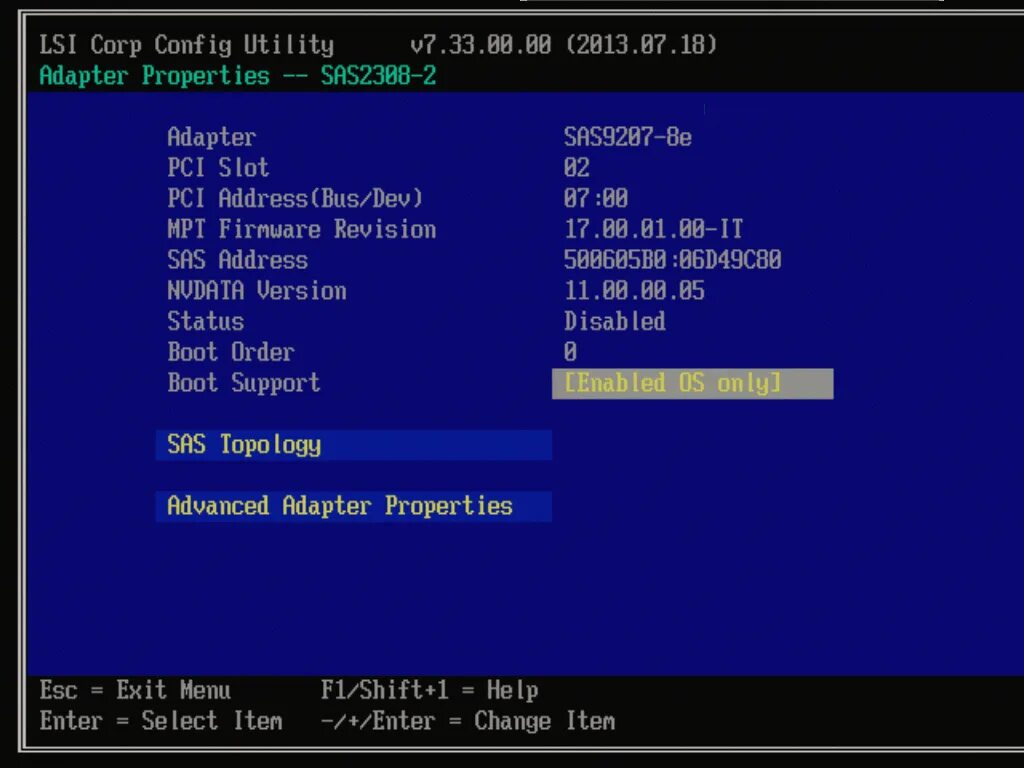
Task: Change the Boot Support Enabled OS only field
Action: pyautogui.click(x=692, y=383)
